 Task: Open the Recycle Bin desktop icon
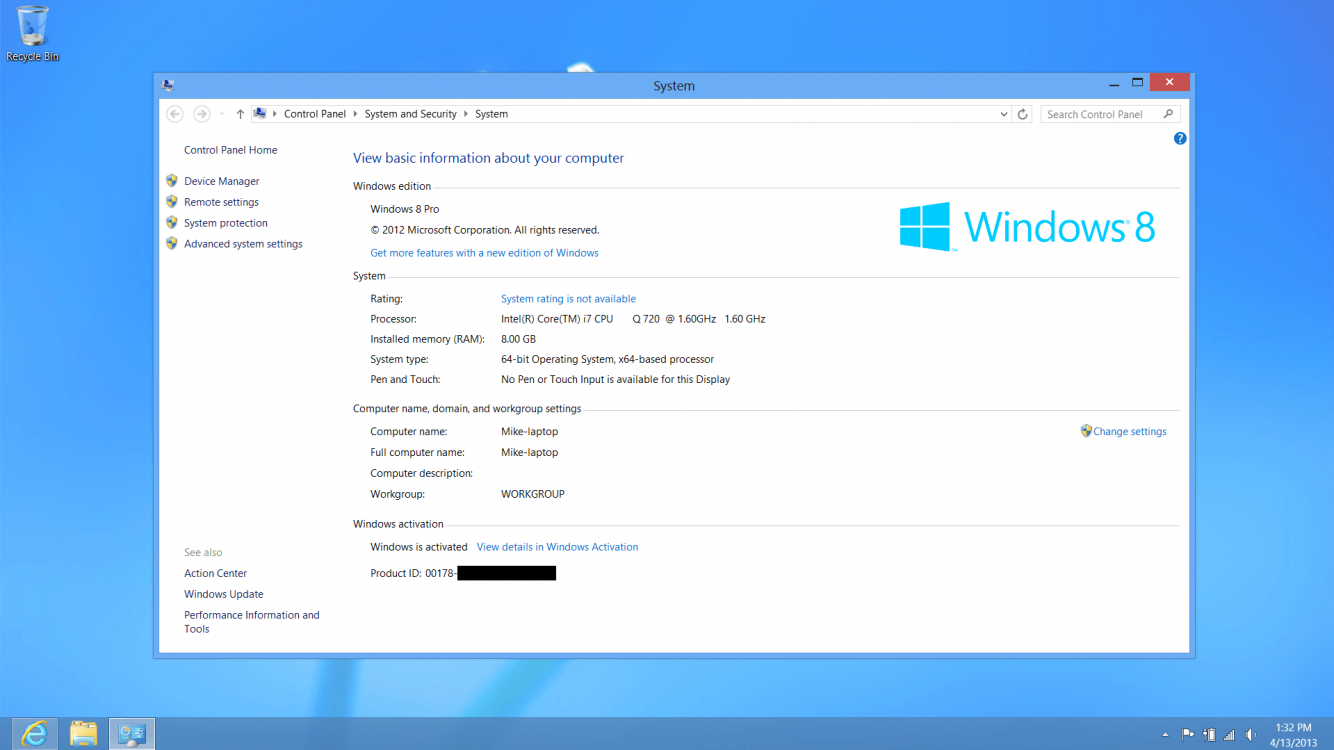[x=33, y=33]
